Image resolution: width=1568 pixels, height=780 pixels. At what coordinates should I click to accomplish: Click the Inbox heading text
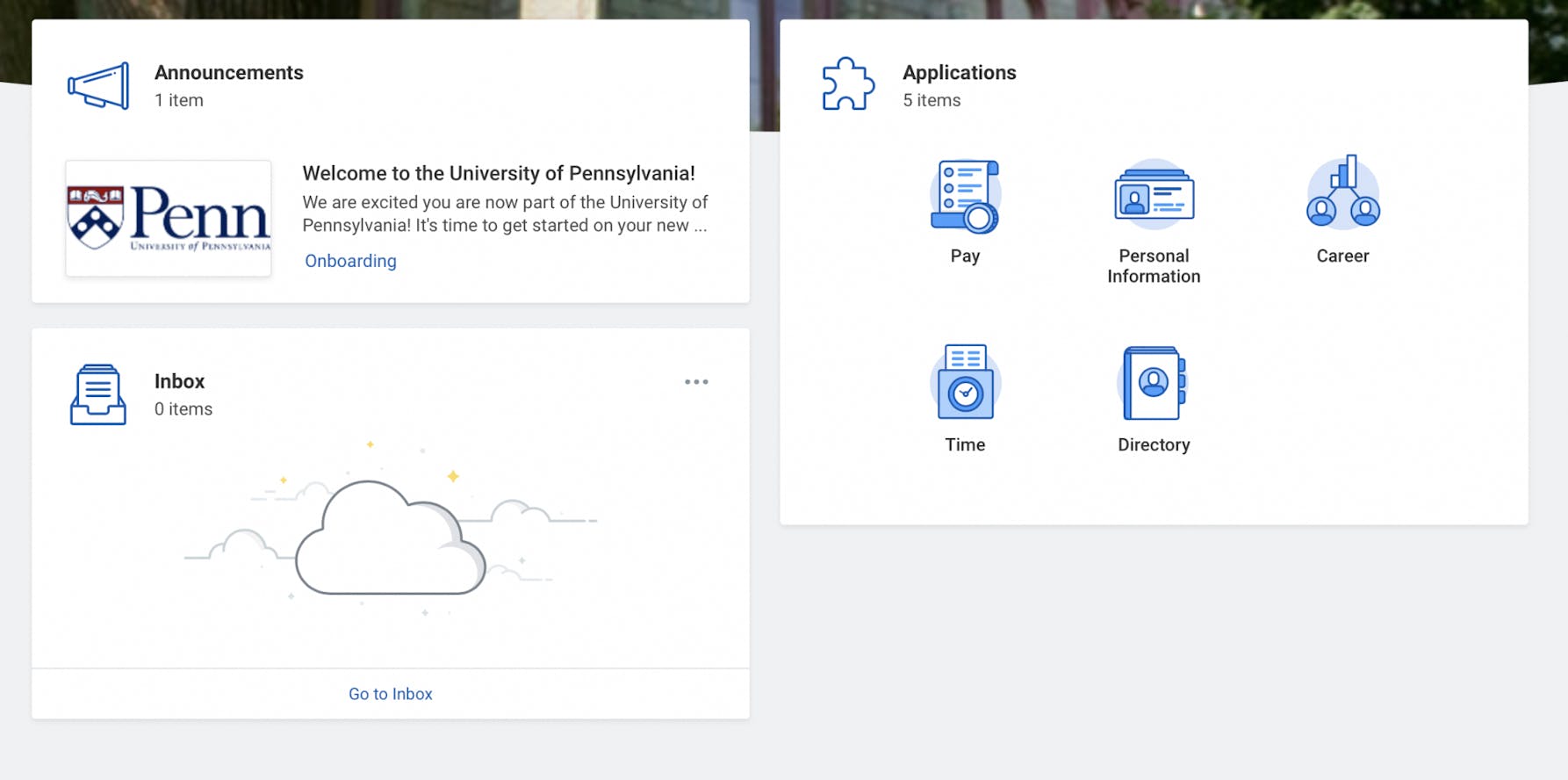coord(180,381)
